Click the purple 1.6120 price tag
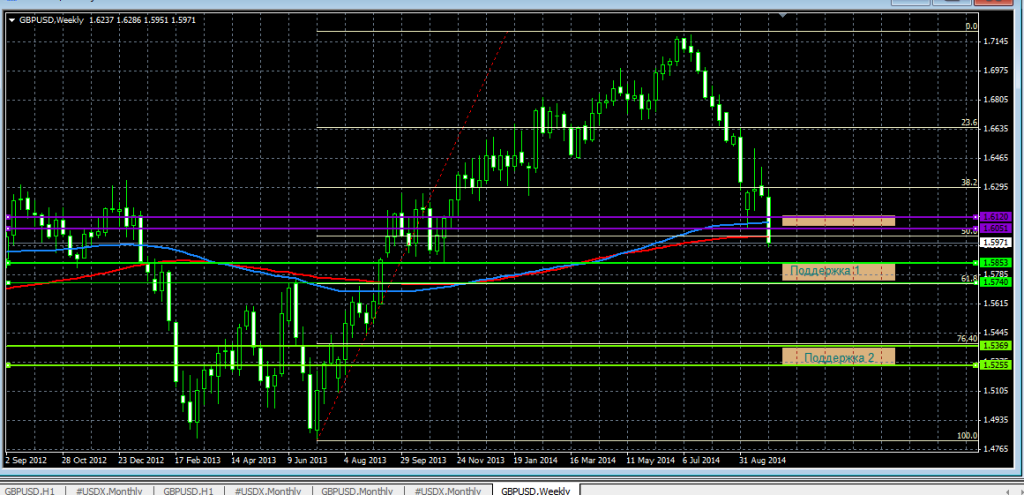The height and width of the screenshot is (495, 1024). coord(995,216)
